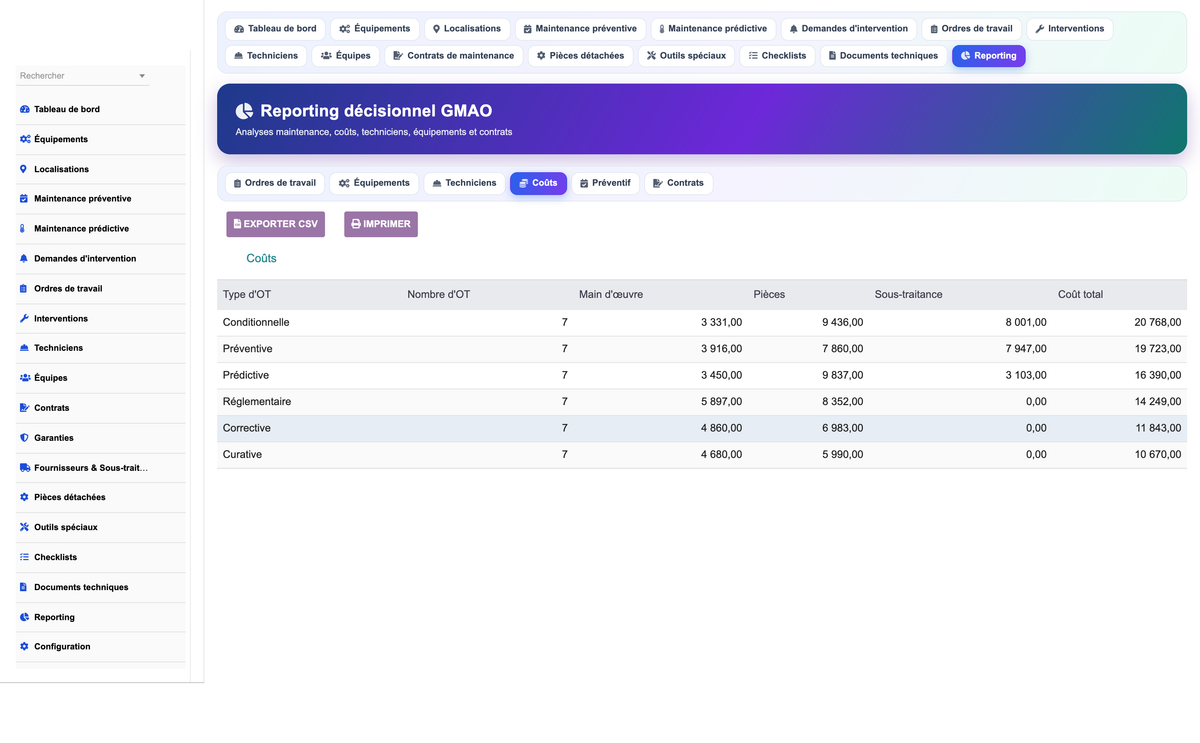
Task: Open the top Maintenance prédictive tab
Action: [x=713, y=29]
